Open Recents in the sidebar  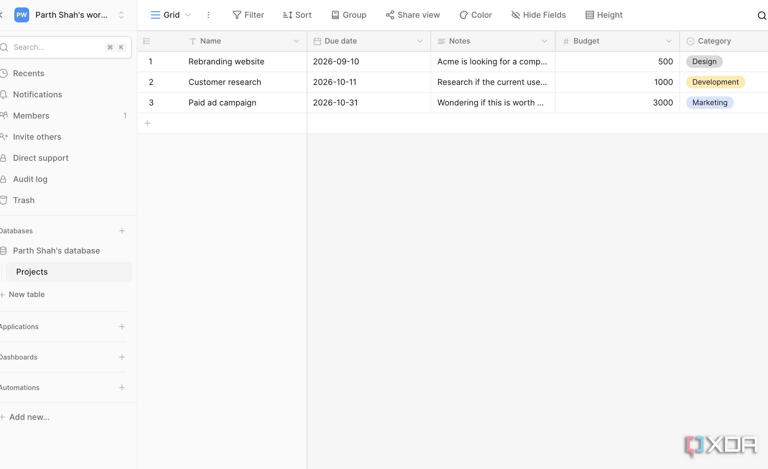click(28, 73)
